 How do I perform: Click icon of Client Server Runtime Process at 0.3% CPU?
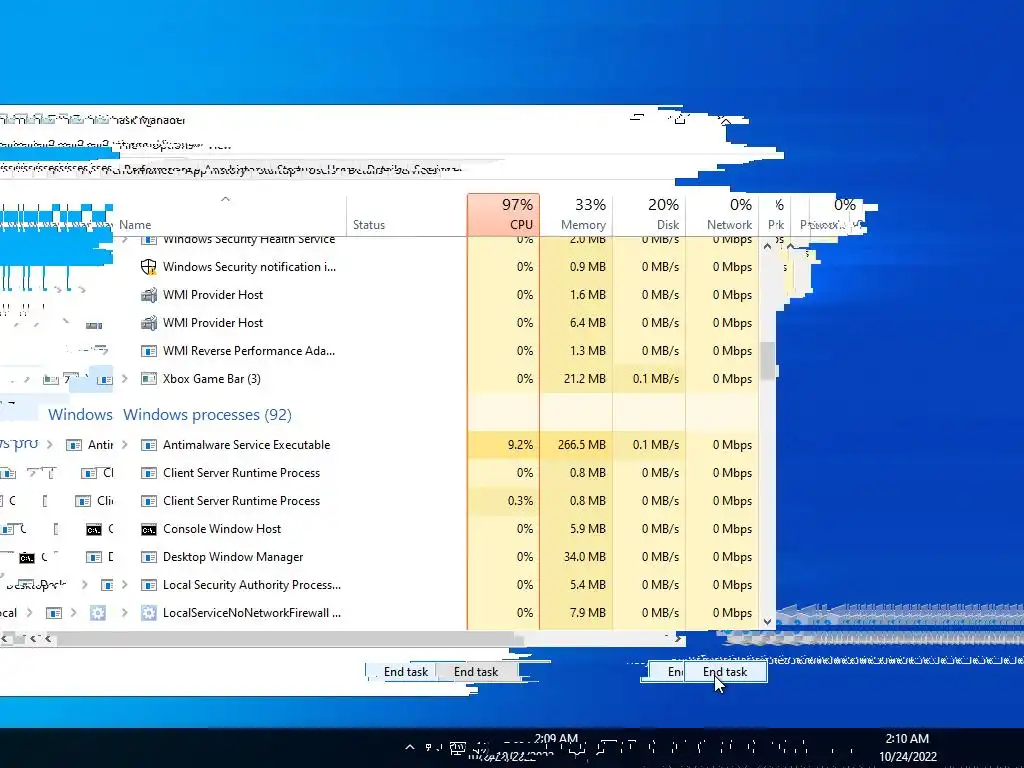click(149, 501)
